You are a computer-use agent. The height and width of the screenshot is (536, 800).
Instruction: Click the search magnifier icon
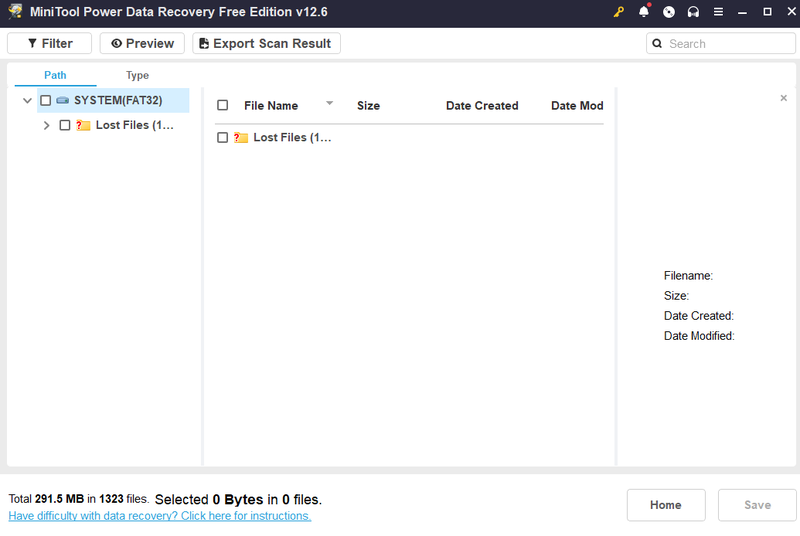click(x=657, y=43)
